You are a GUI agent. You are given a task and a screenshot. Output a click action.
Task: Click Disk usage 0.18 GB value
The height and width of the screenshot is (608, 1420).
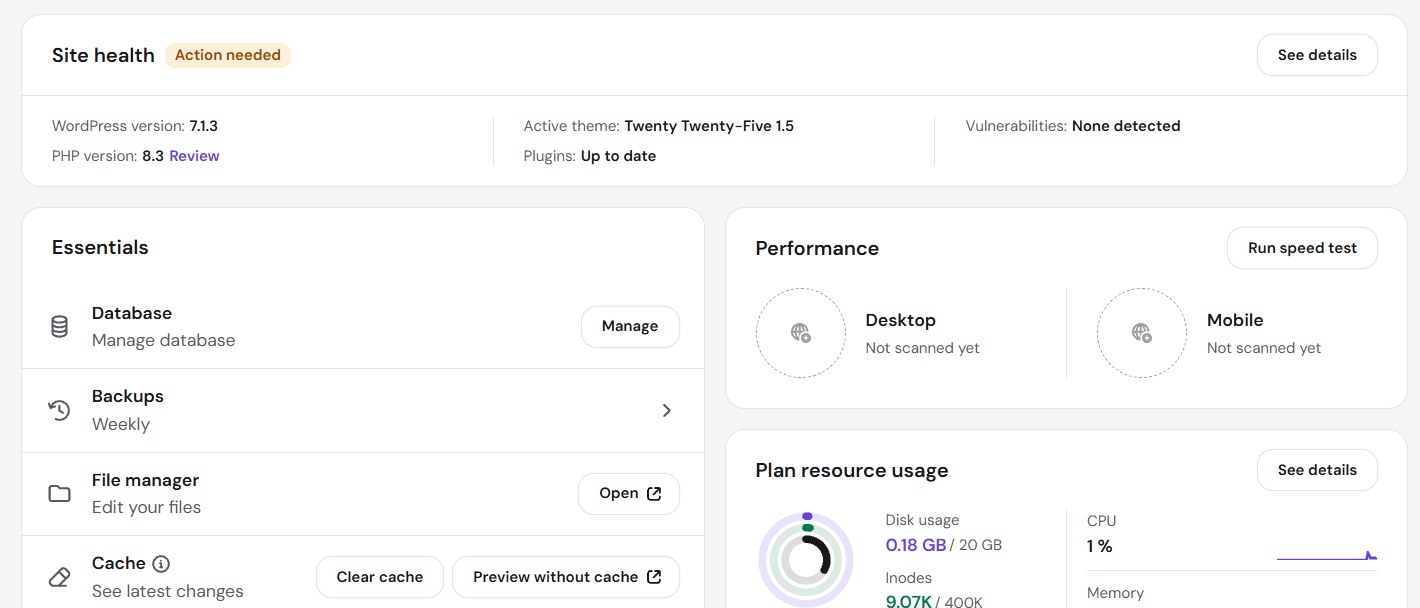916,545
